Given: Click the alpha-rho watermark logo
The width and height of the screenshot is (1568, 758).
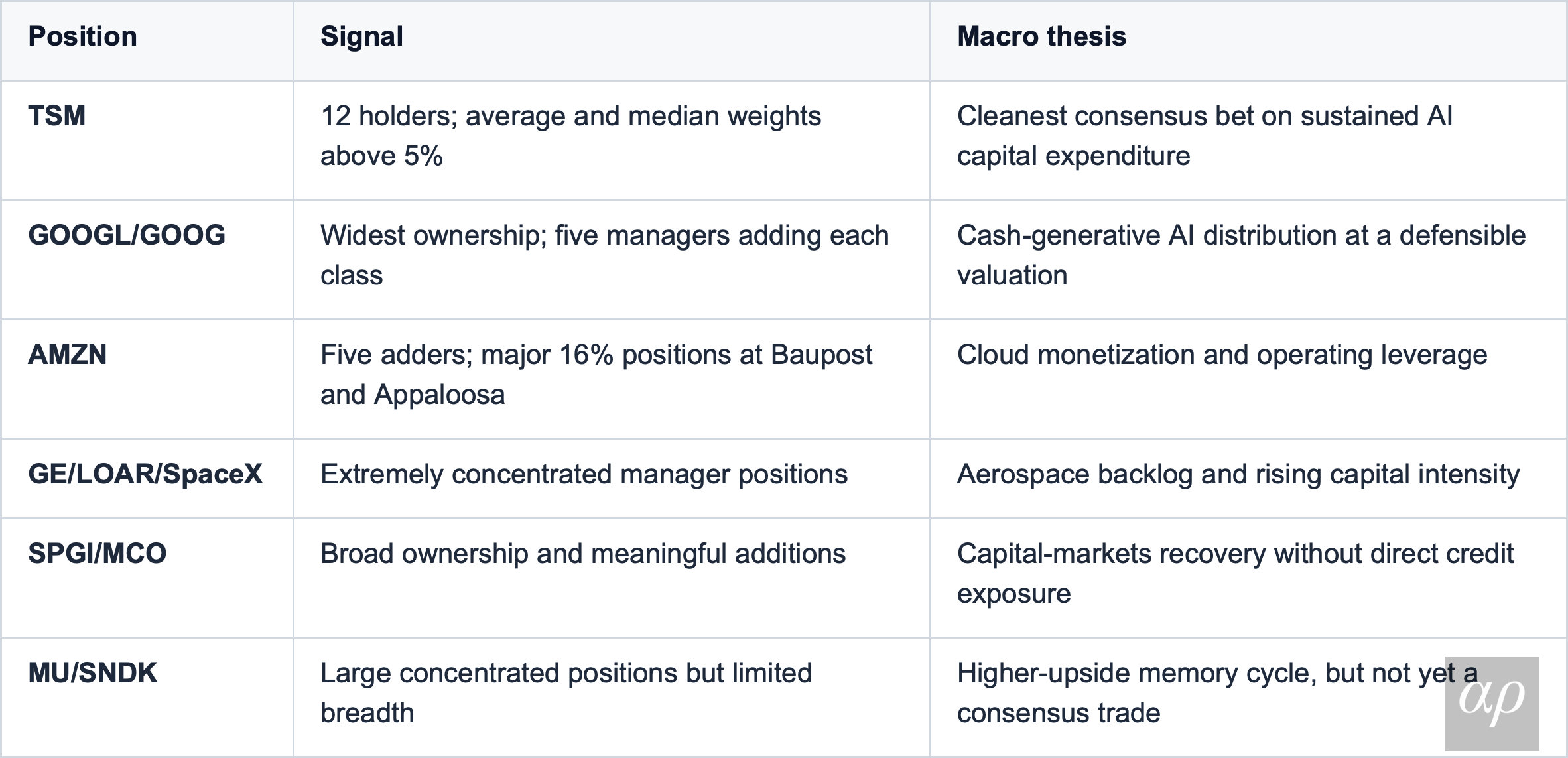Looking at the screenshot, I should (x=1492, y=704).
